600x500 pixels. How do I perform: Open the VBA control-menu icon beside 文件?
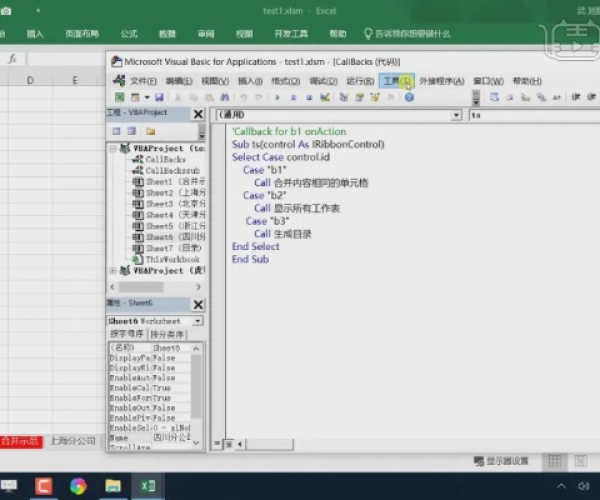coord(119,81)
